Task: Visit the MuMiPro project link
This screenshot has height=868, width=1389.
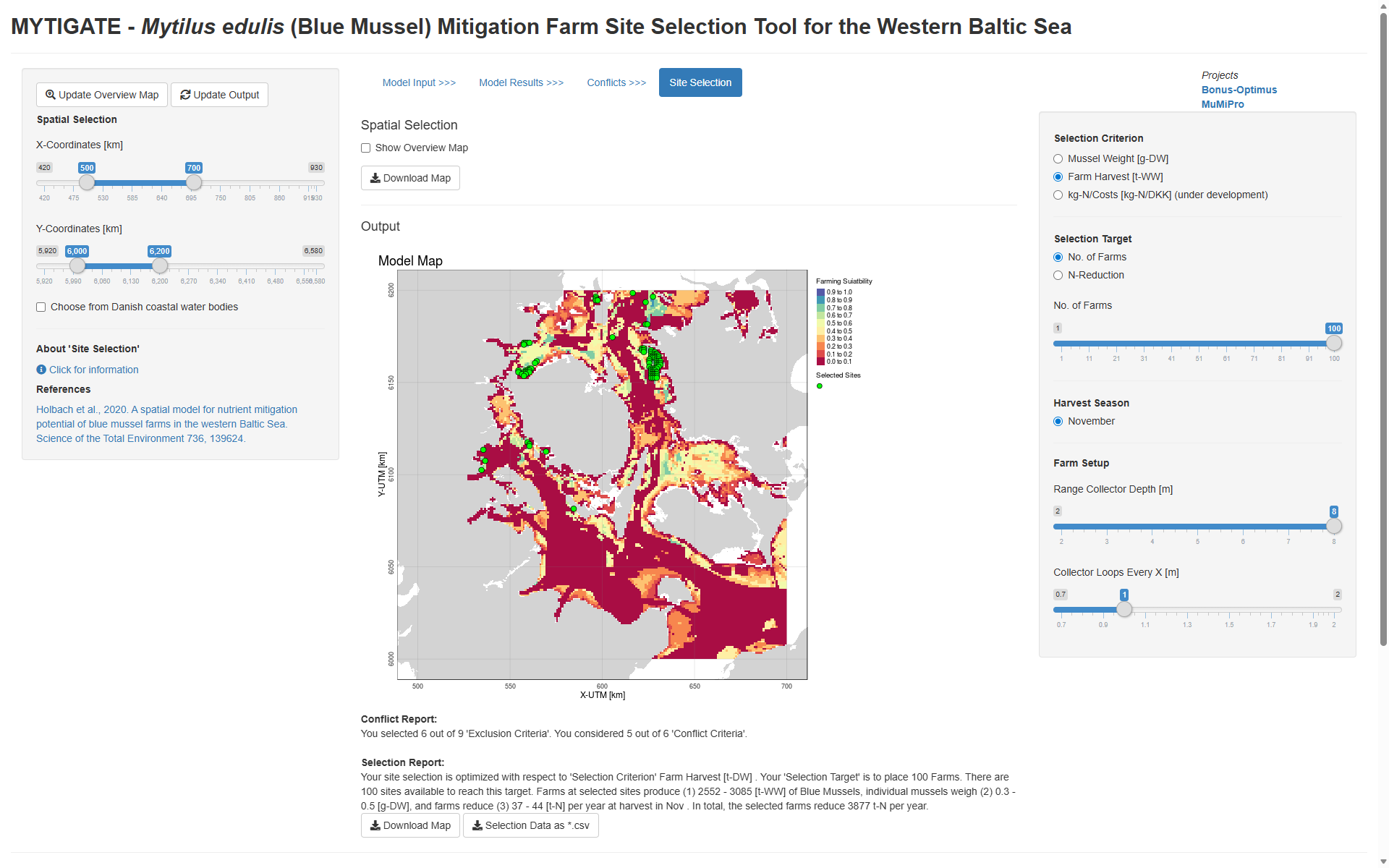Action: (1223, 104)
